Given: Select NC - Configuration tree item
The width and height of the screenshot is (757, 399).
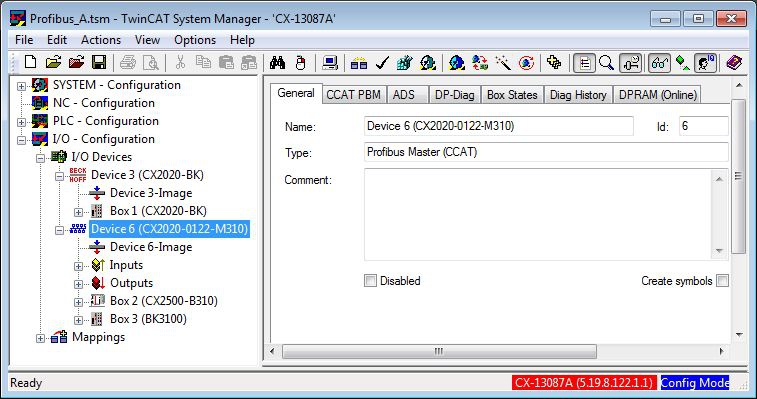Looking at the screenshot, I should pos(104,103).
